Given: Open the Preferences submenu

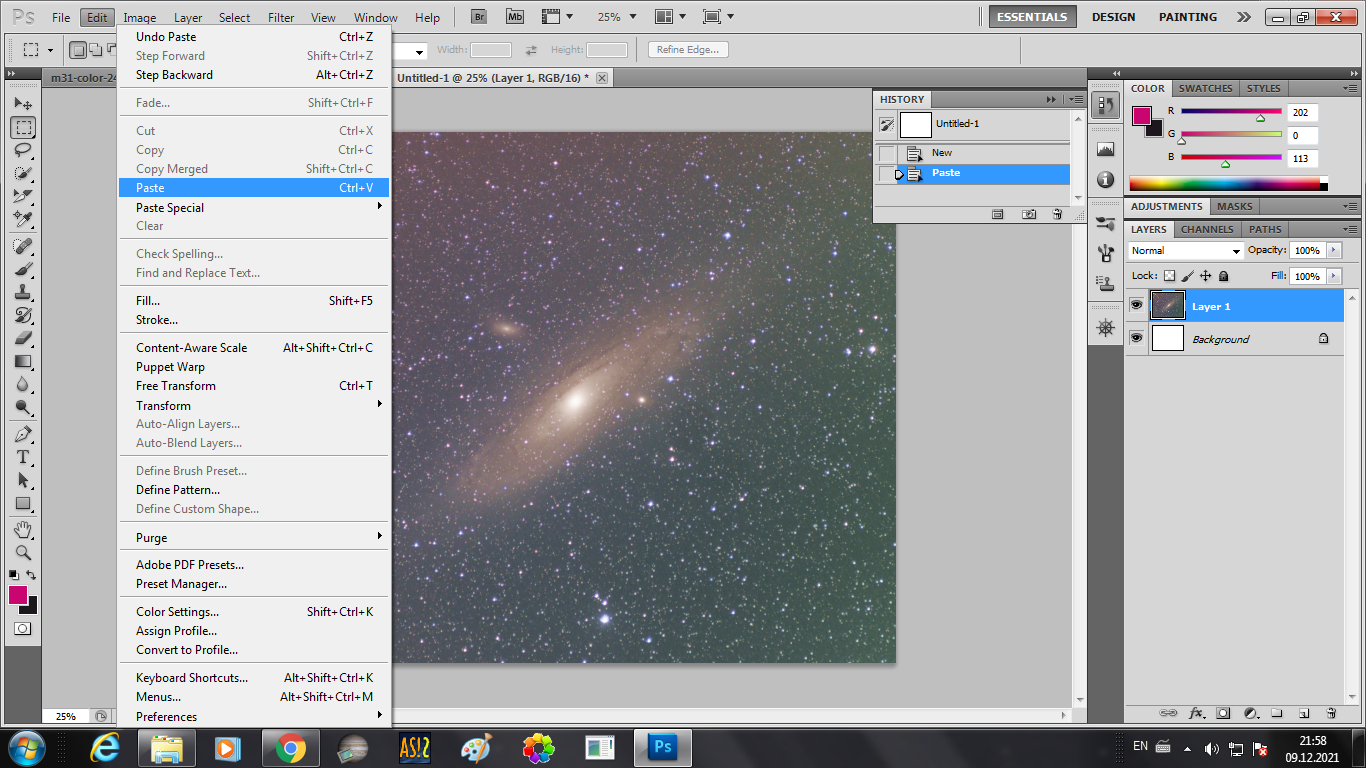Looking at the screenshot, I should point(253,716).
